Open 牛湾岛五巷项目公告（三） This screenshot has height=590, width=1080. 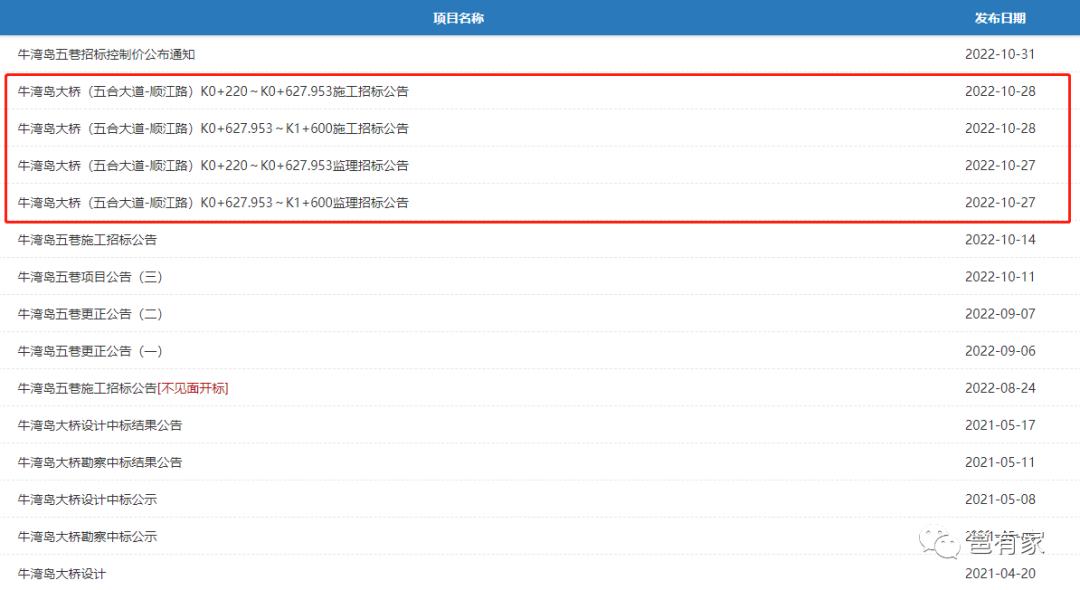[x=90, y=277]
